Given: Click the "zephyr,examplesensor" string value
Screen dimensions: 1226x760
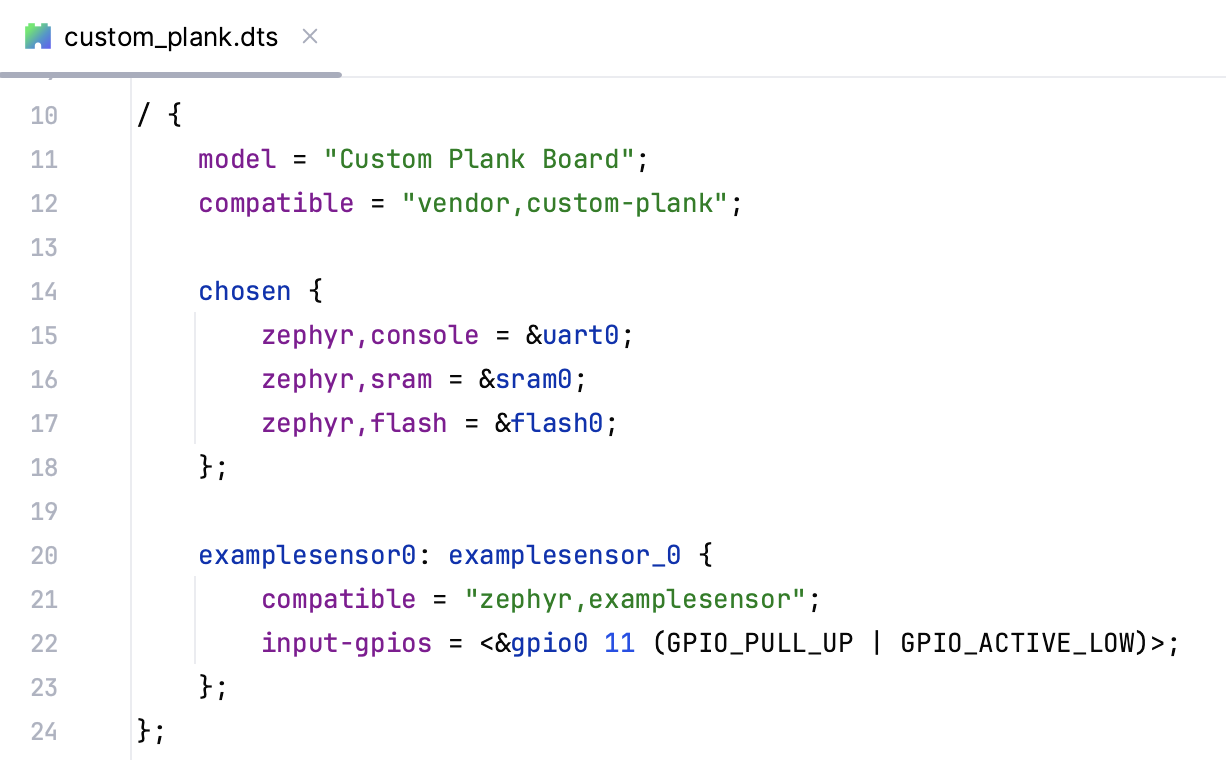Looking at the screenshot, I should point(640,599).
